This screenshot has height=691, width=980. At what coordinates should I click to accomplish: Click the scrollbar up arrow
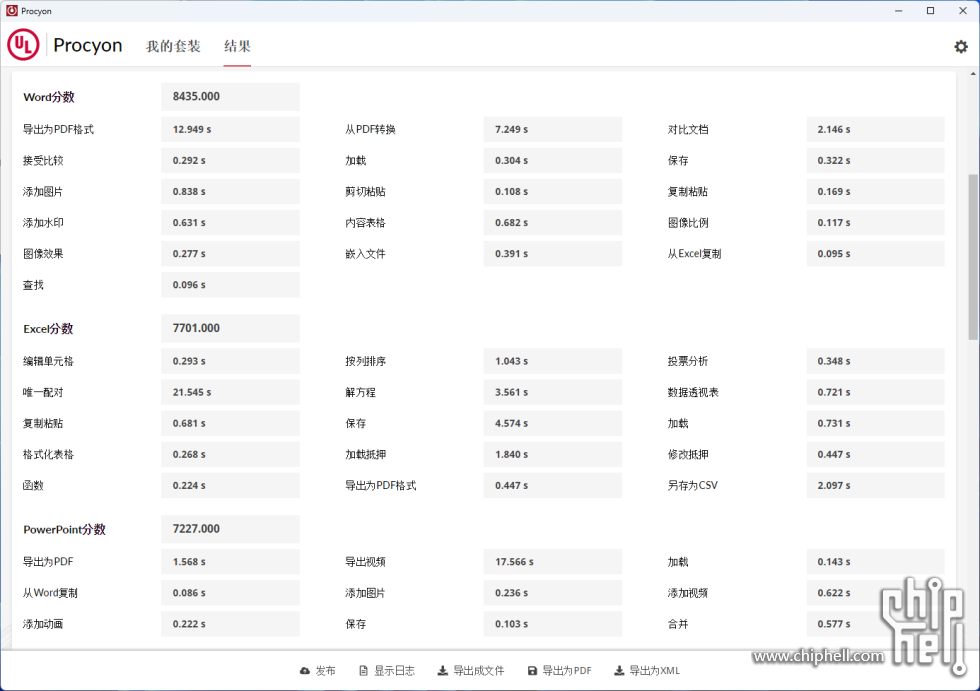click(973, 74)
